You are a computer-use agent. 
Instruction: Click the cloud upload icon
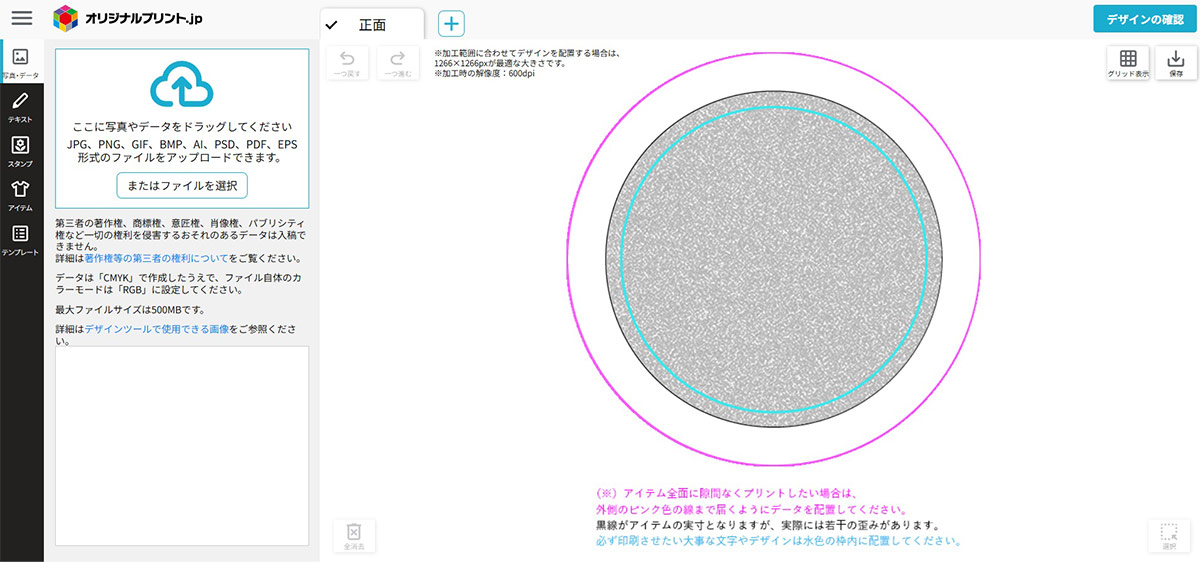tap(182, 84)
